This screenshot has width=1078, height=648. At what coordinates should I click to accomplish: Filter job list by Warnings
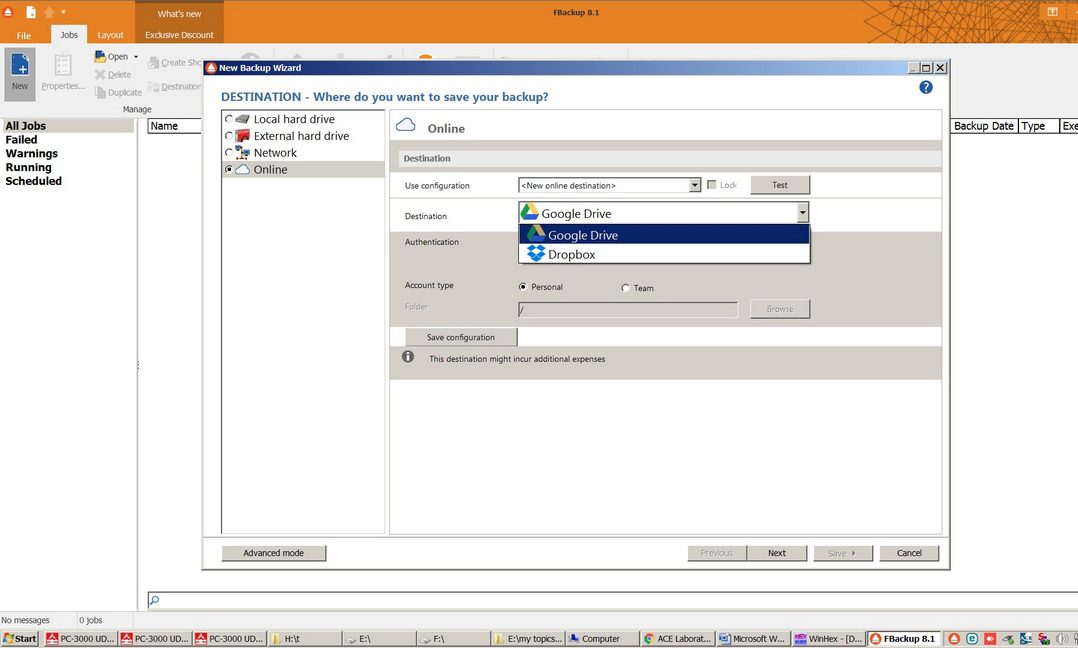pos(32,153)
